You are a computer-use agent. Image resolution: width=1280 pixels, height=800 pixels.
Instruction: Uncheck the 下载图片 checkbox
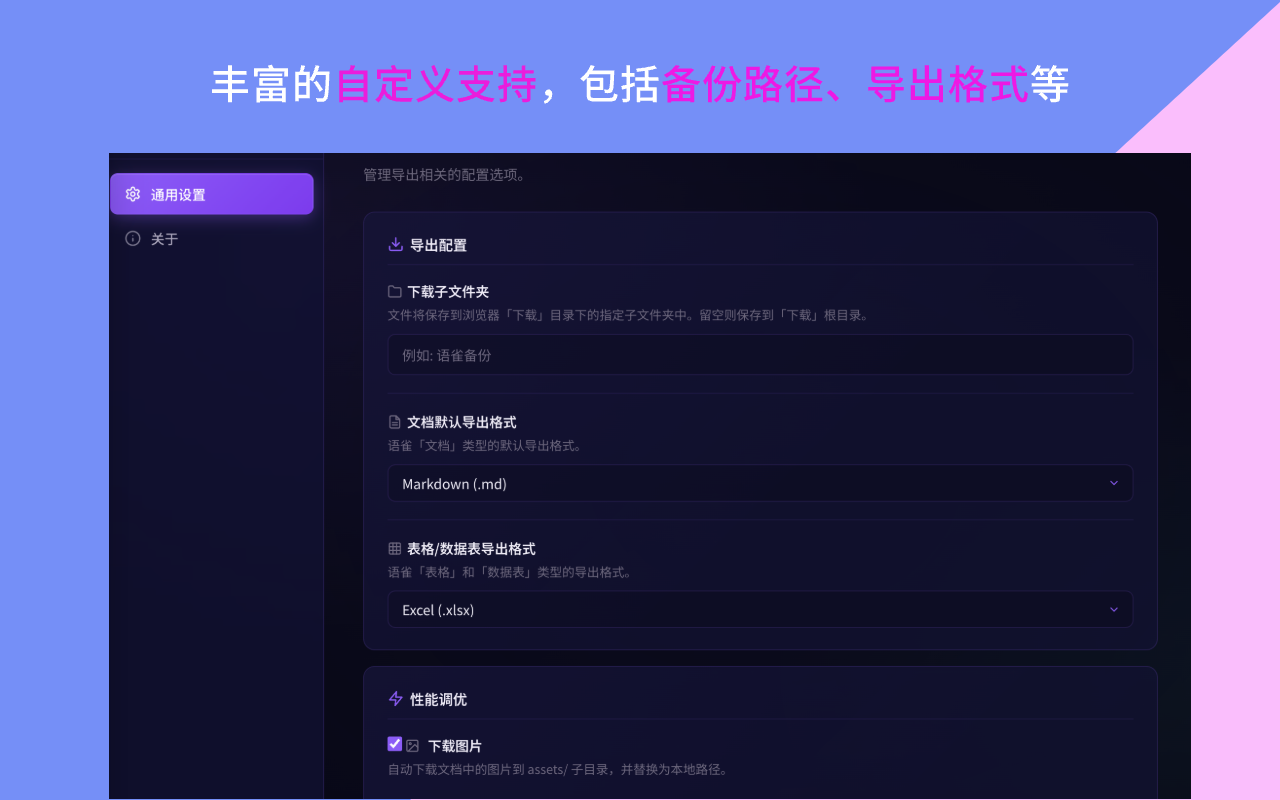tap(395, 744)
